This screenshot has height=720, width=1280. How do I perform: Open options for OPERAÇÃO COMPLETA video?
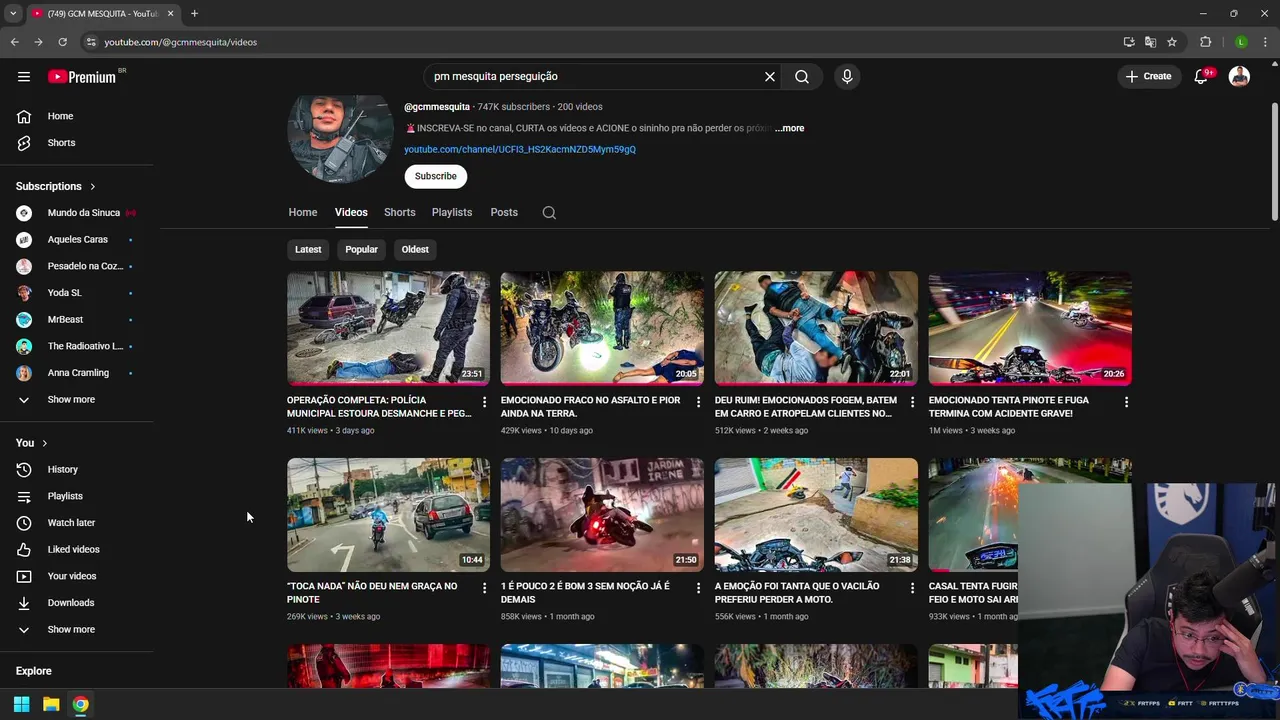tap(485, 402)
